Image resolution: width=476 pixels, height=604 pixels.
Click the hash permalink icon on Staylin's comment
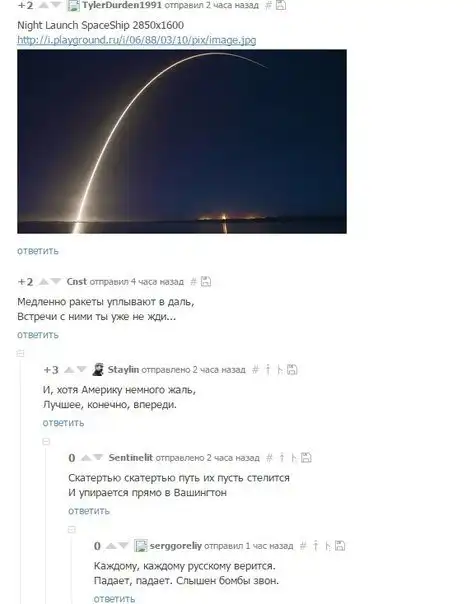click(x=255, y=370)
